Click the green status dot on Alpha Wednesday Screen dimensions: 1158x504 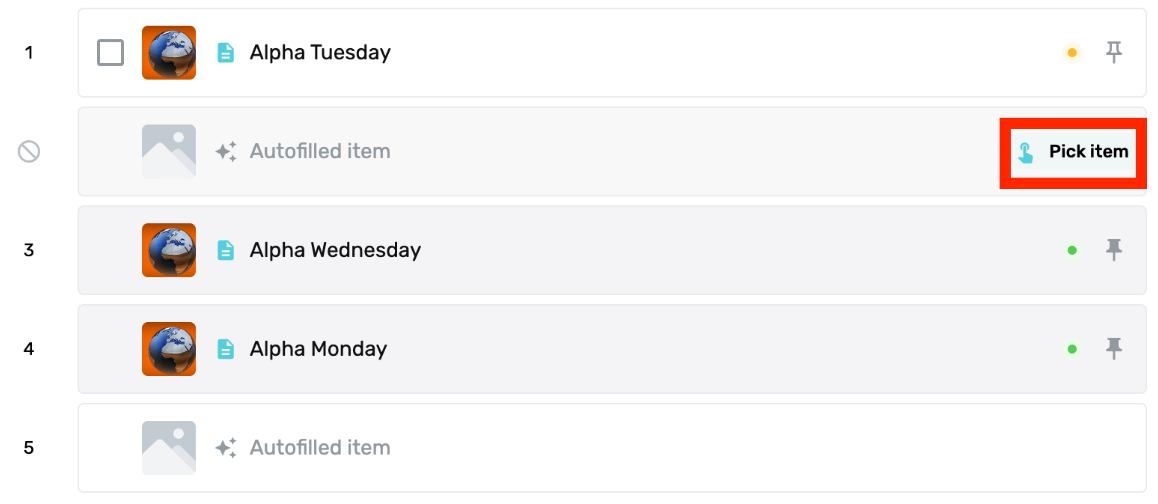click(x=1072, y=250)
